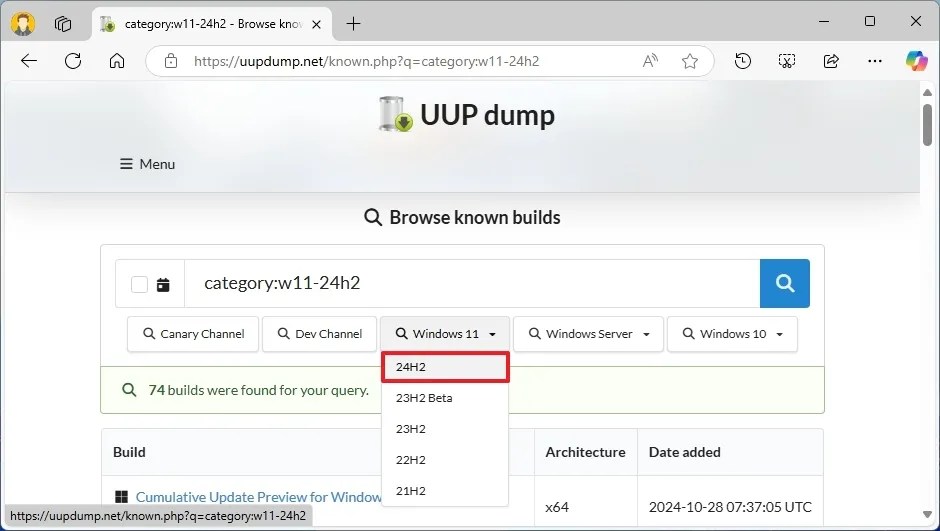Open a new browser tab
Screen dimensions: 940x531
[354, 24]
